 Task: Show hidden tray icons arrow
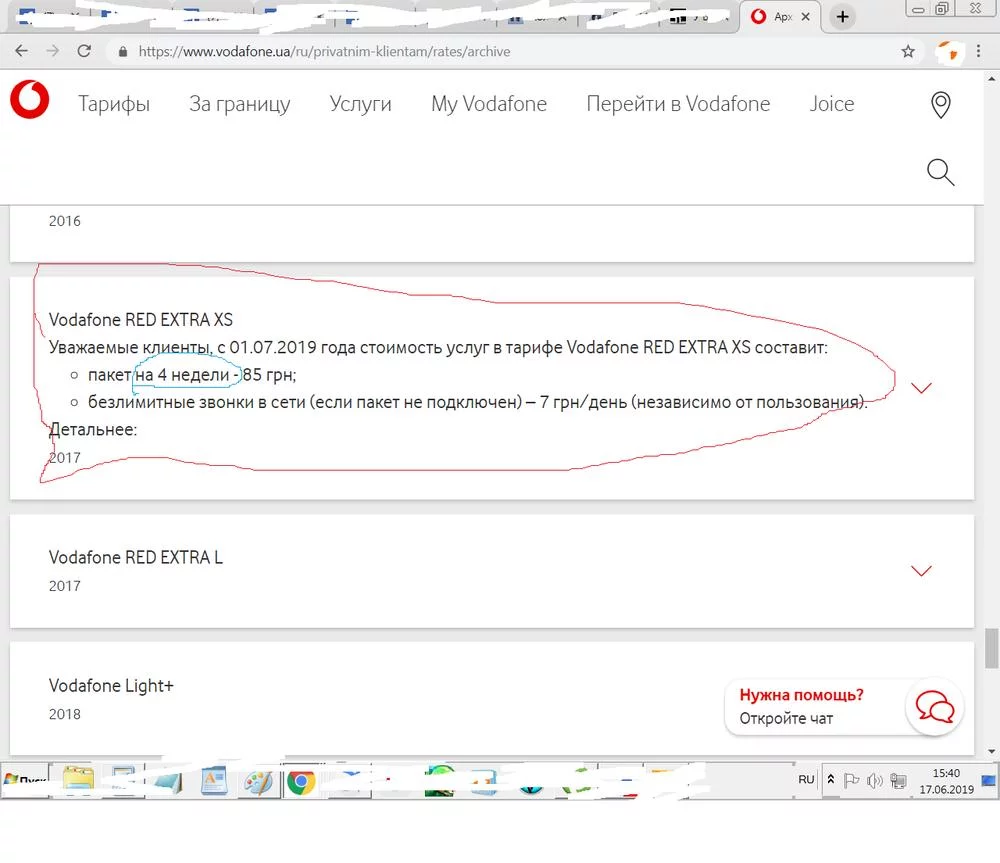pos(830,779)
